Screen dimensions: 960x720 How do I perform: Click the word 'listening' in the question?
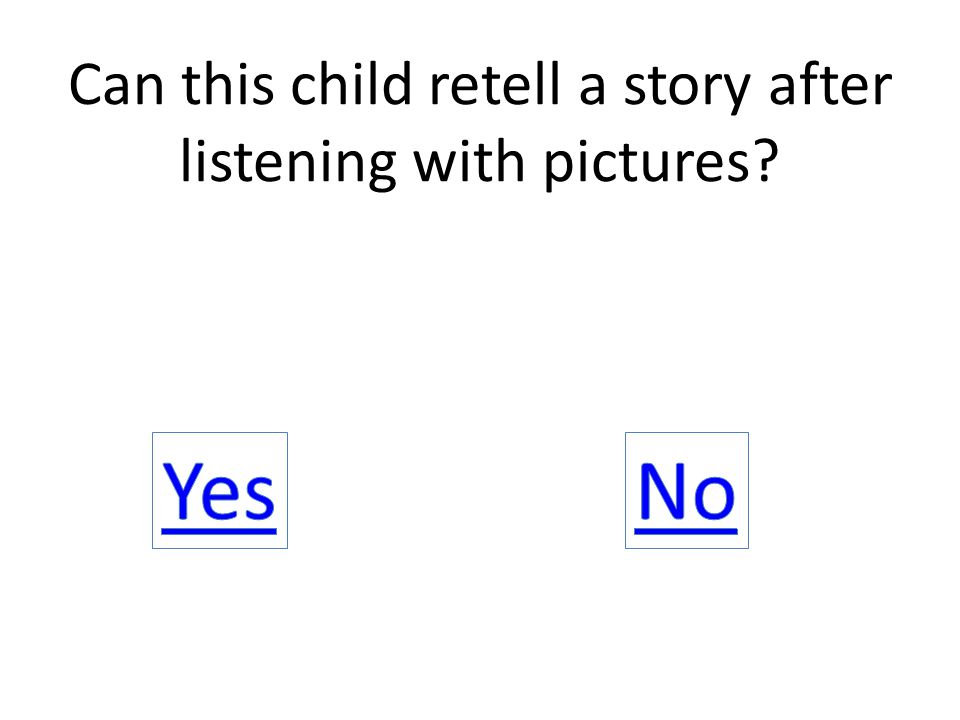(x=288, y=162)
